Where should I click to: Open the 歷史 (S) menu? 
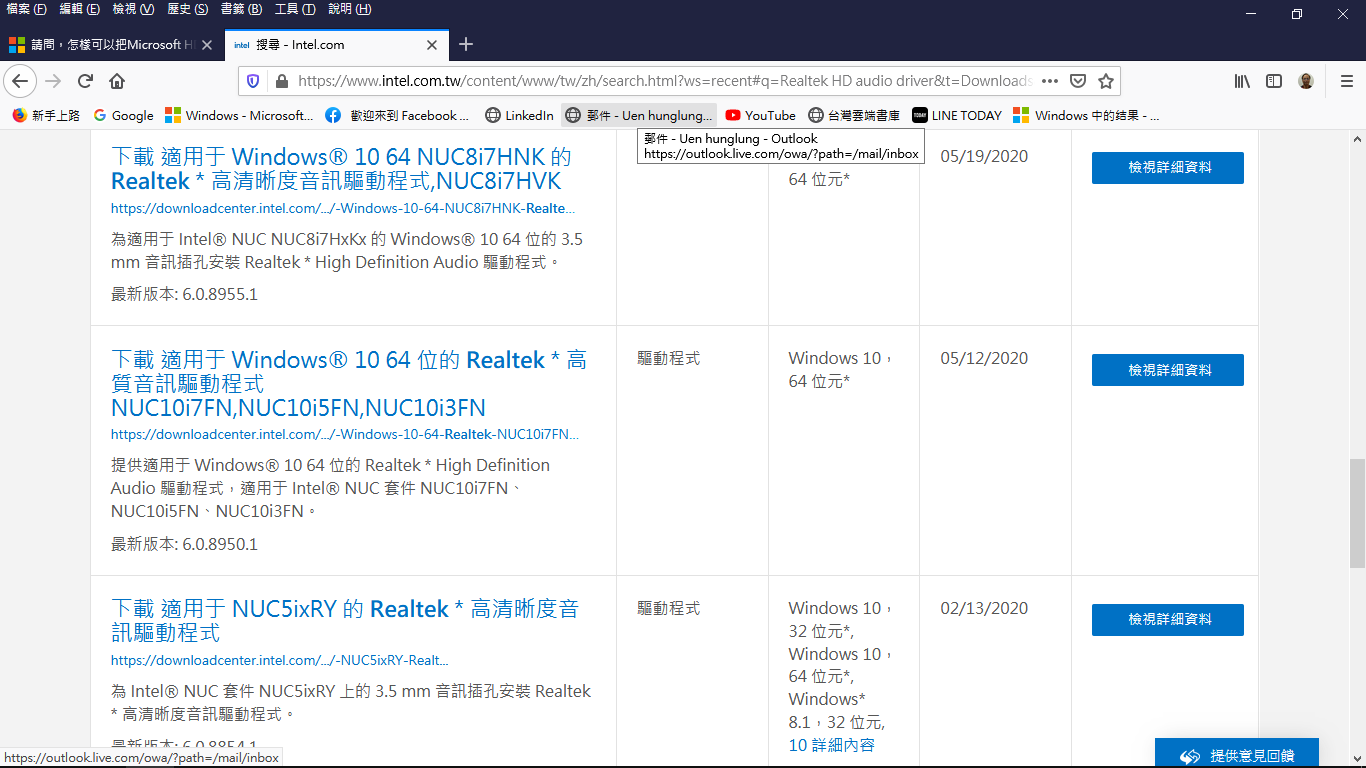[x=188, y=9]
